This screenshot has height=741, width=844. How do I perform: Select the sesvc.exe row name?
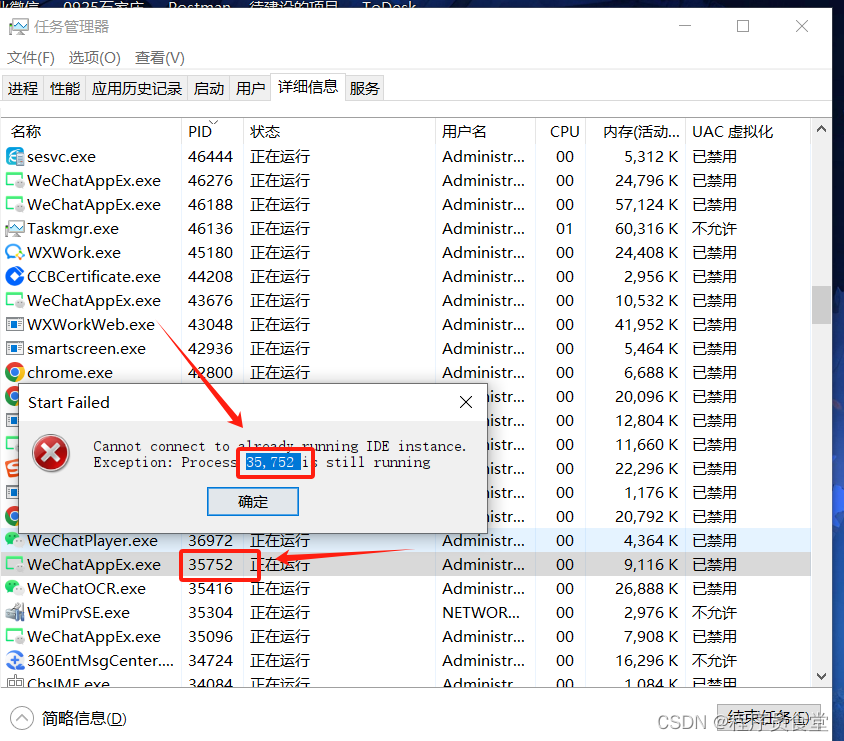pyautogui.click(x=61, y=157)
